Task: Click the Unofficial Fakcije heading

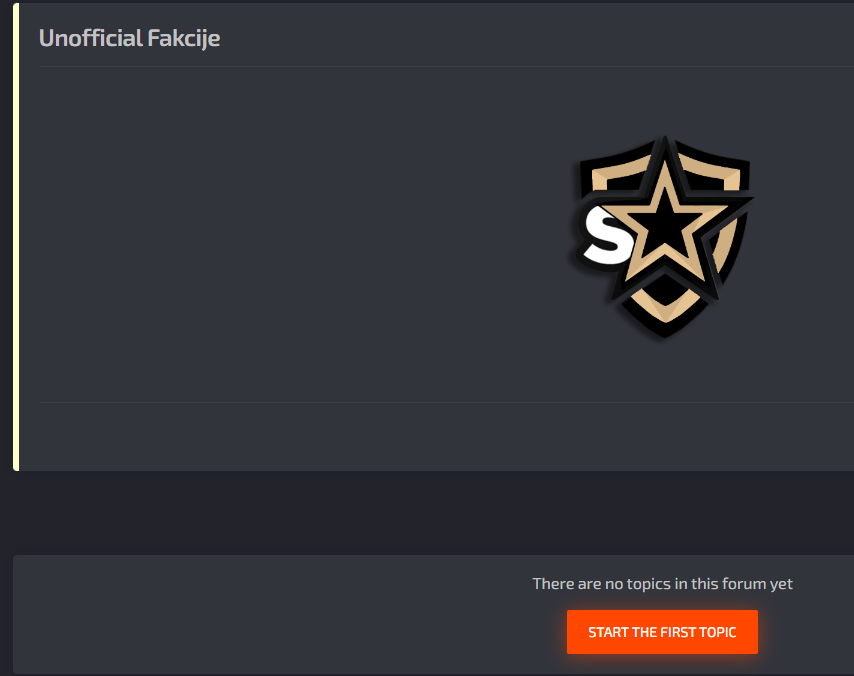Action: pos(130,38)
